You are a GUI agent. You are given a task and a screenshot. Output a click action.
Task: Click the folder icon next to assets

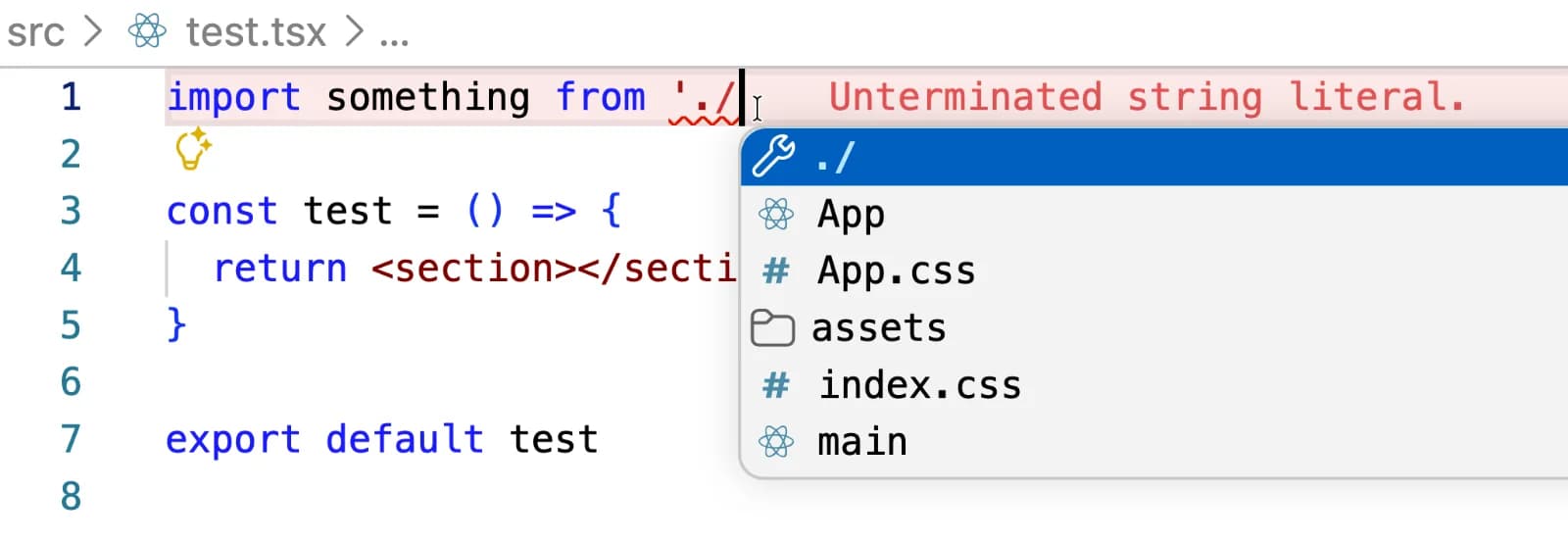772,328
